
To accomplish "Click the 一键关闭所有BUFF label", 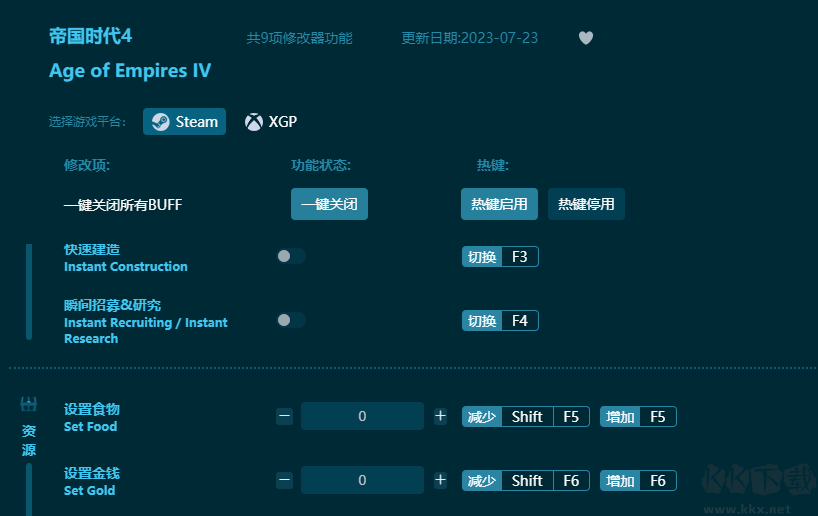I will (123, 205).
